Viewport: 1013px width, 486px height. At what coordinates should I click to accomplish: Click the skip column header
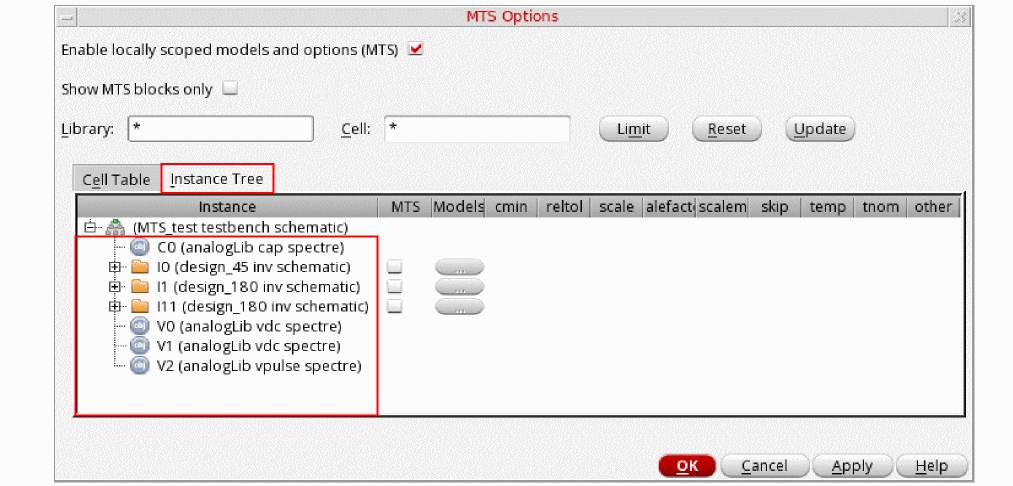(775, 207)
